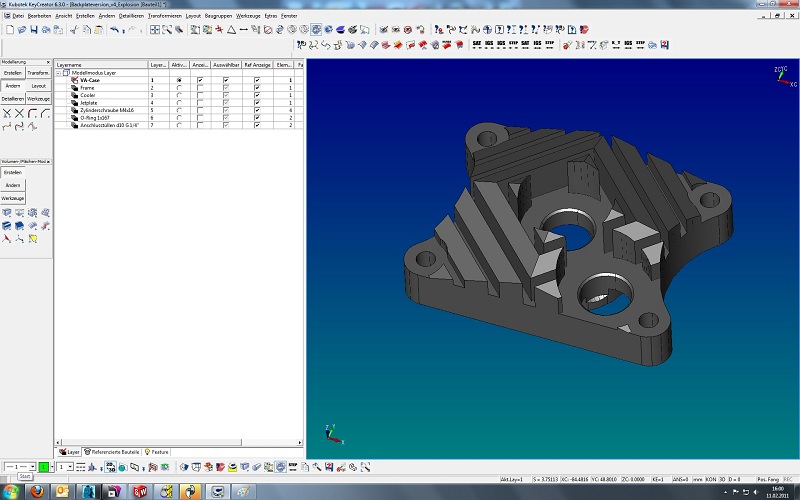The image size is (800, 500).
Task: Click the triangle icon in the top toolbar
Action: click(232, 30)
